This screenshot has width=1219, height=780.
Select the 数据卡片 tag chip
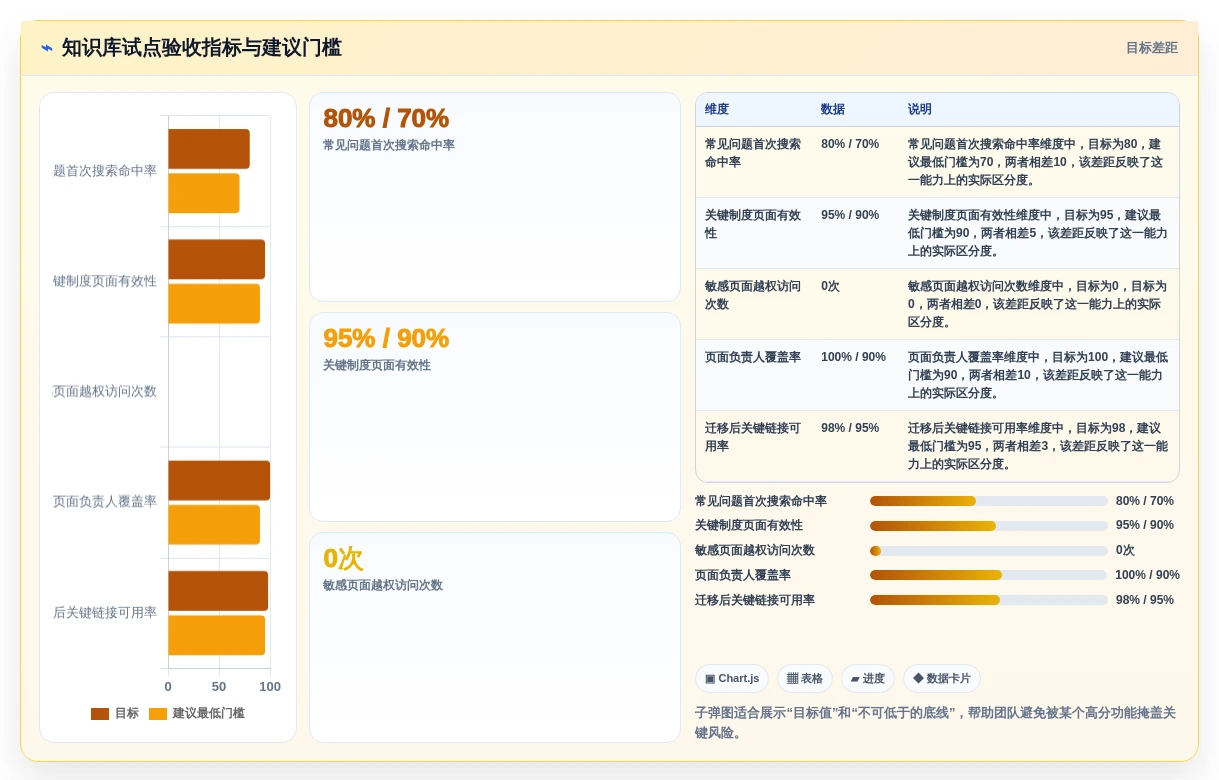coord(942,679)
